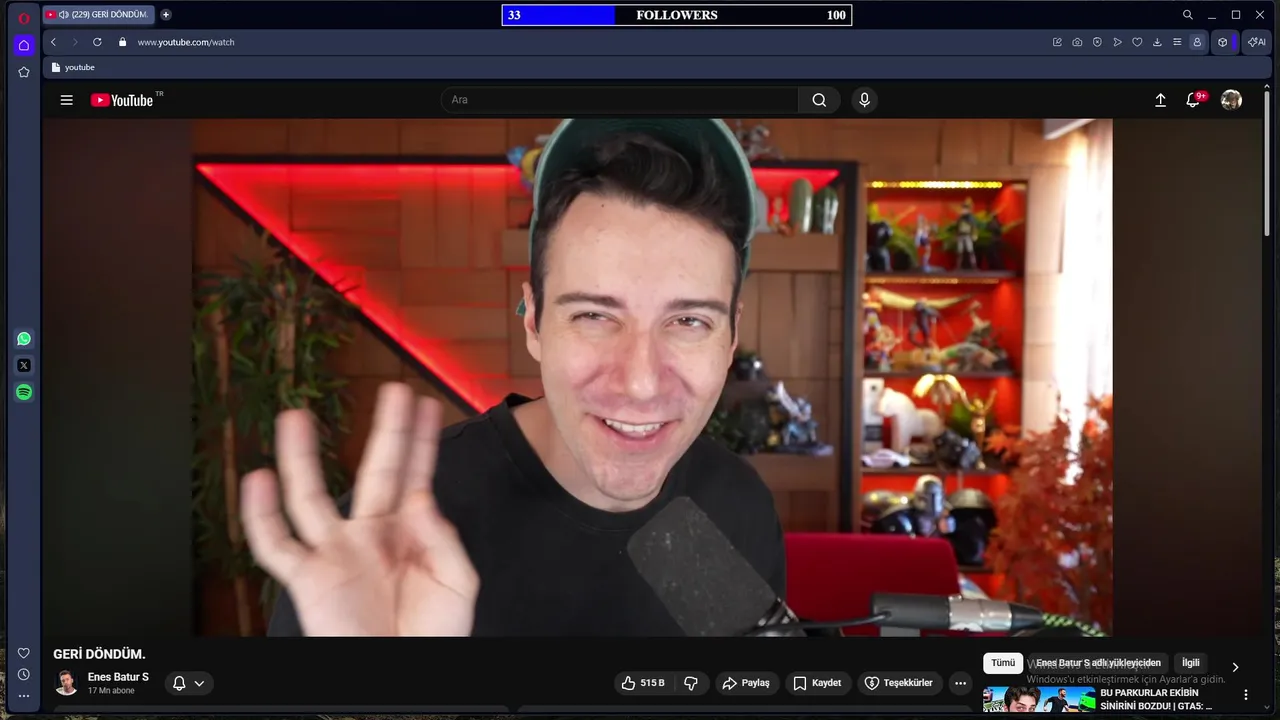Click the edit/notes icon in address bar
This screenshot has height=720, width=1280.
pyautogui.click(x=1057, y=42)
